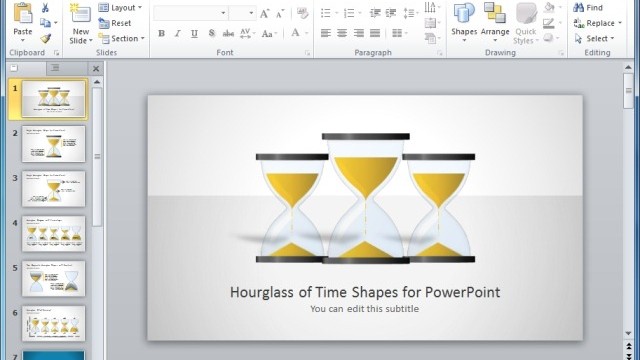Viewport: 640px width, 360px height.
Task: Select slide 1 thumbnail
Action: pyautogui.click(x=53, y=99)
